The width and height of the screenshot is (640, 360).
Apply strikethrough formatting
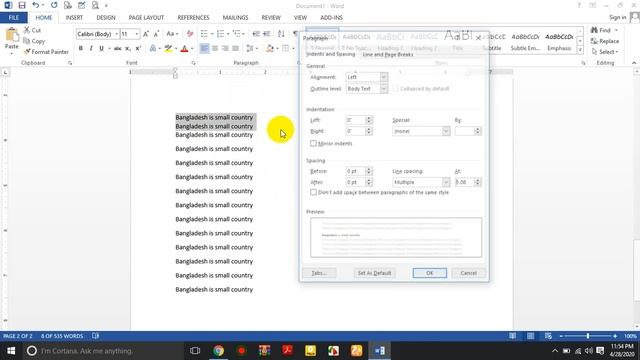pyautogui.click(x=118, y=49)
